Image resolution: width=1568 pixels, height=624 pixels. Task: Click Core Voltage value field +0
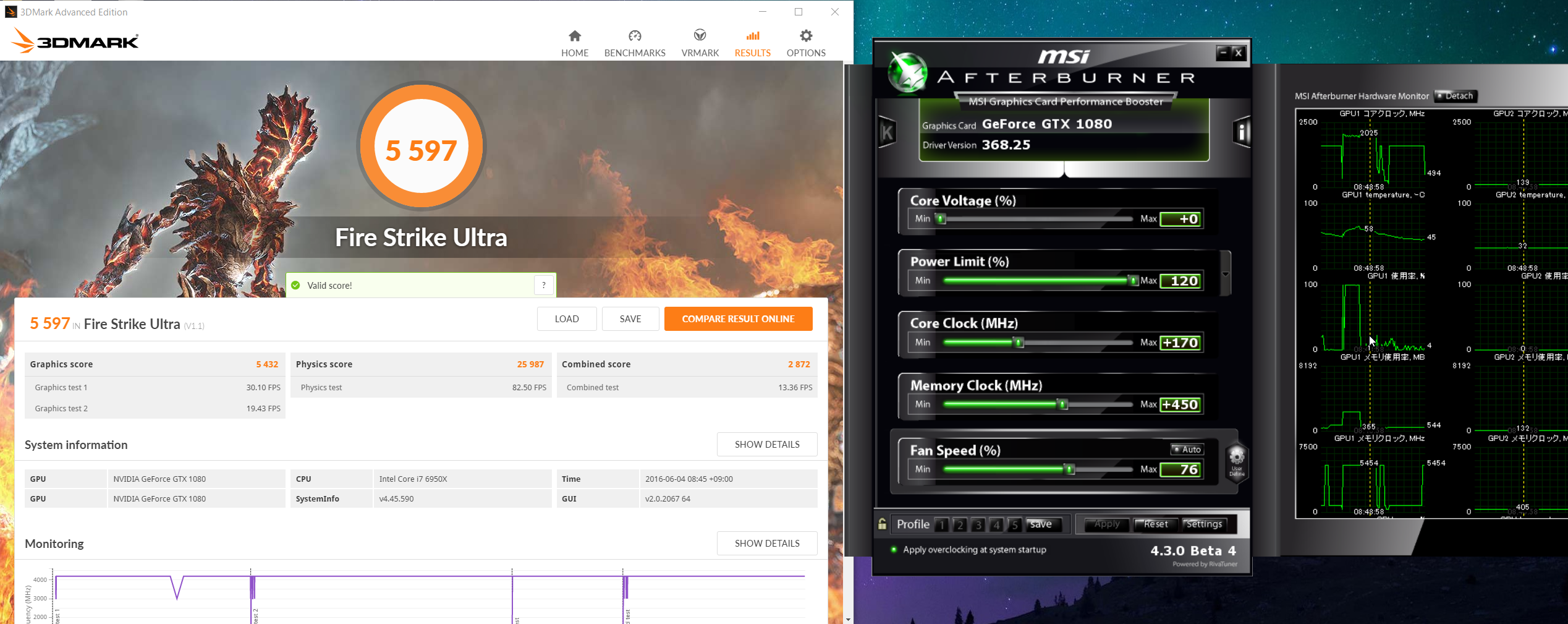click(1180, 219)
